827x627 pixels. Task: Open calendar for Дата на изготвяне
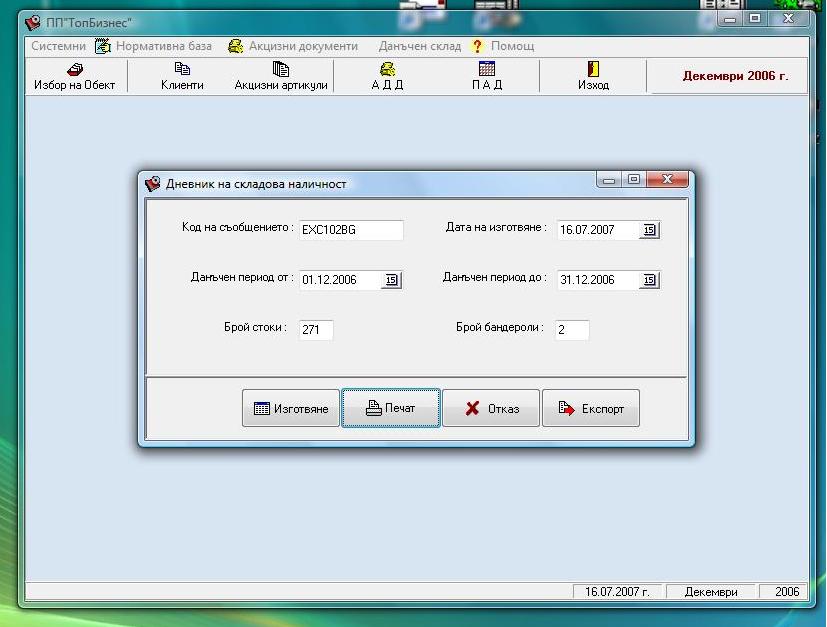649,230
